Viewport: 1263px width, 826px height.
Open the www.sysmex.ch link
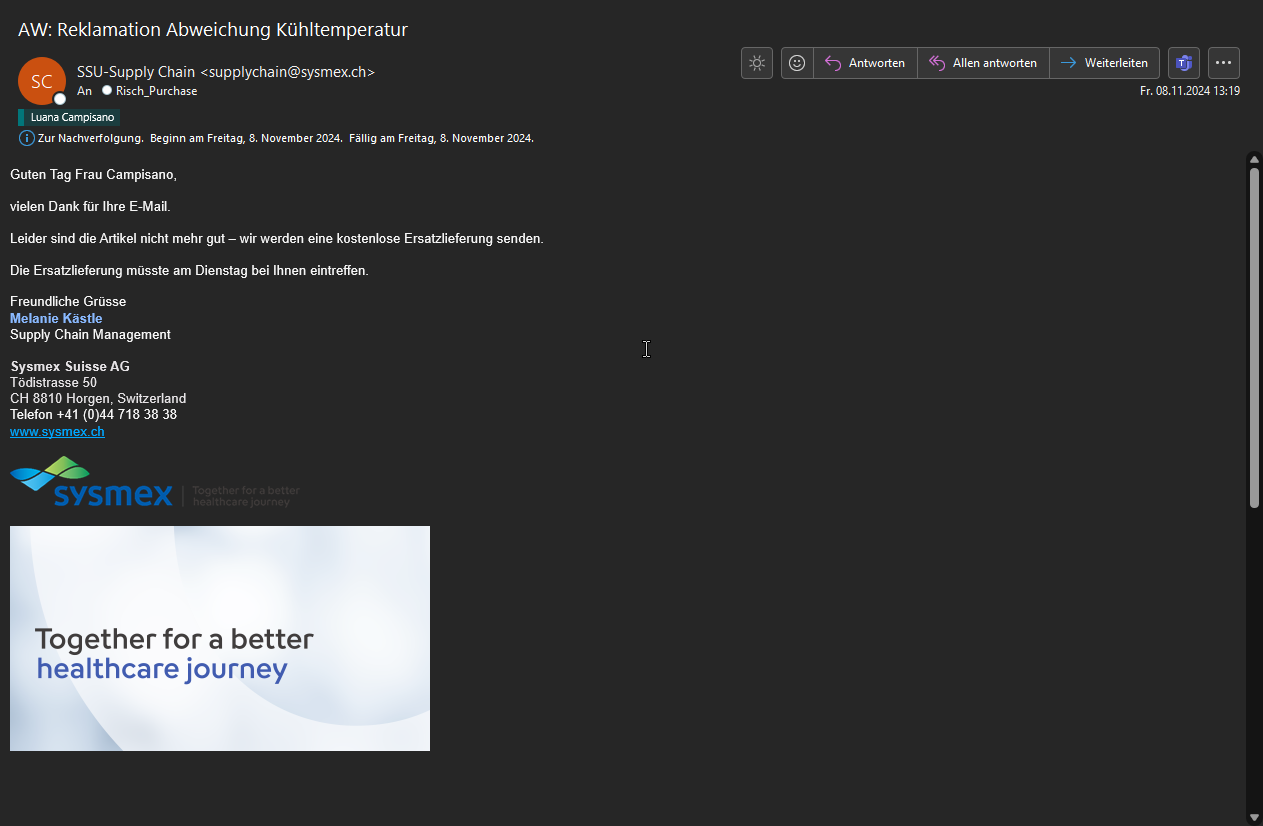click(57, 432)
